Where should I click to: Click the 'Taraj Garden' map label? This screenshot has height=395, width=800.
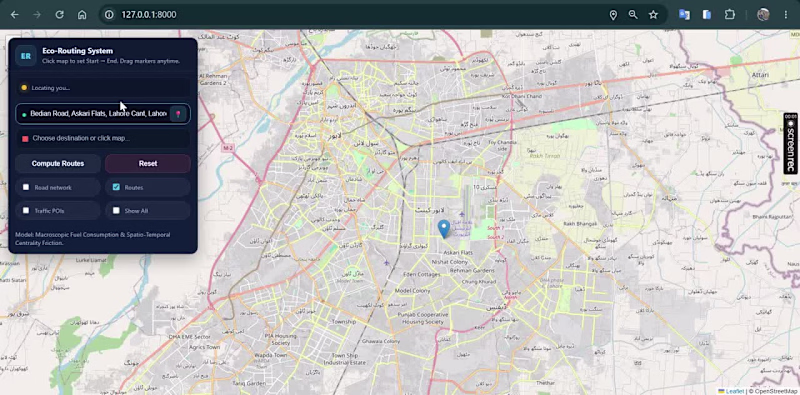[249, 383]
